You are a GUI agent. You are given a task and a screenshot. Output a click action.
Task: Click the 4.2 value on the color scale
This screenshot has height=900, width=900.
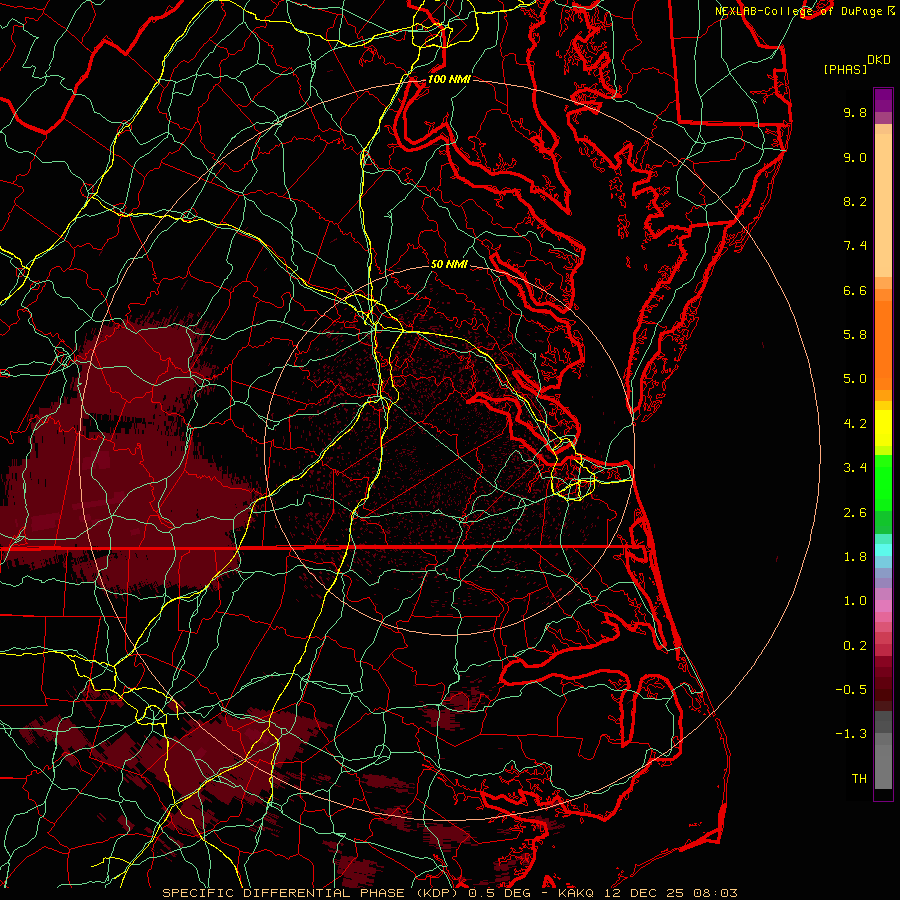point(855,424)
